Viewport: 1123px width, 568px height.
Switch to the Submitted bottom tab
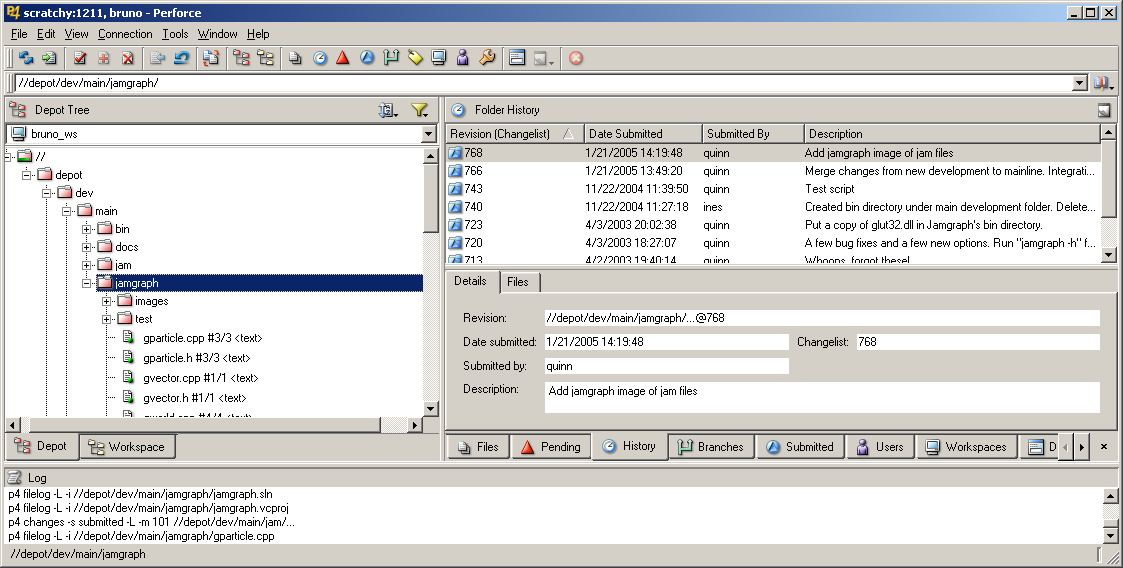(800, 446)
